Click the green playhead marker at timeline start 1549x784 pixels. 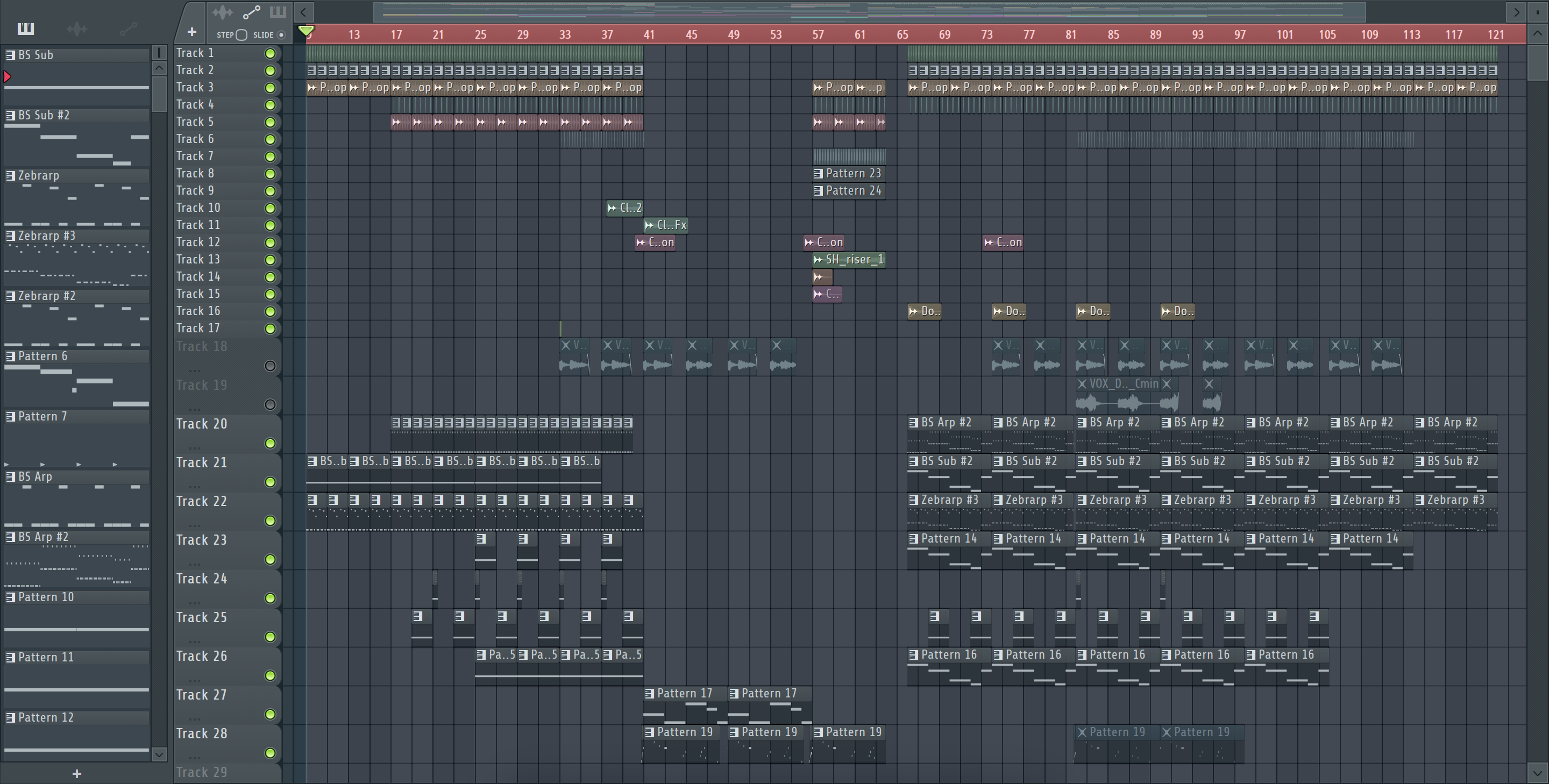tap(306, 30)
